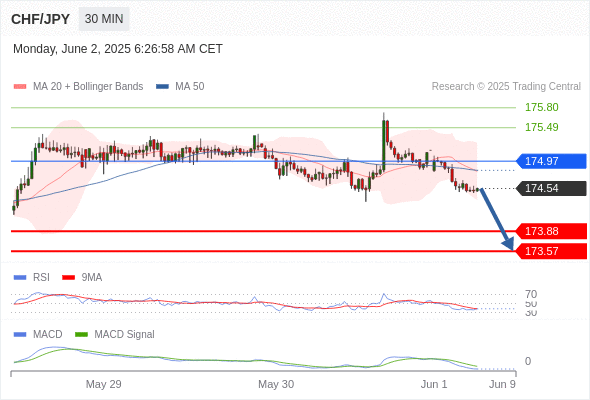Click the May 30 date axis label
The width and height of the screenshot is (590, 400).
click(276, 384)
